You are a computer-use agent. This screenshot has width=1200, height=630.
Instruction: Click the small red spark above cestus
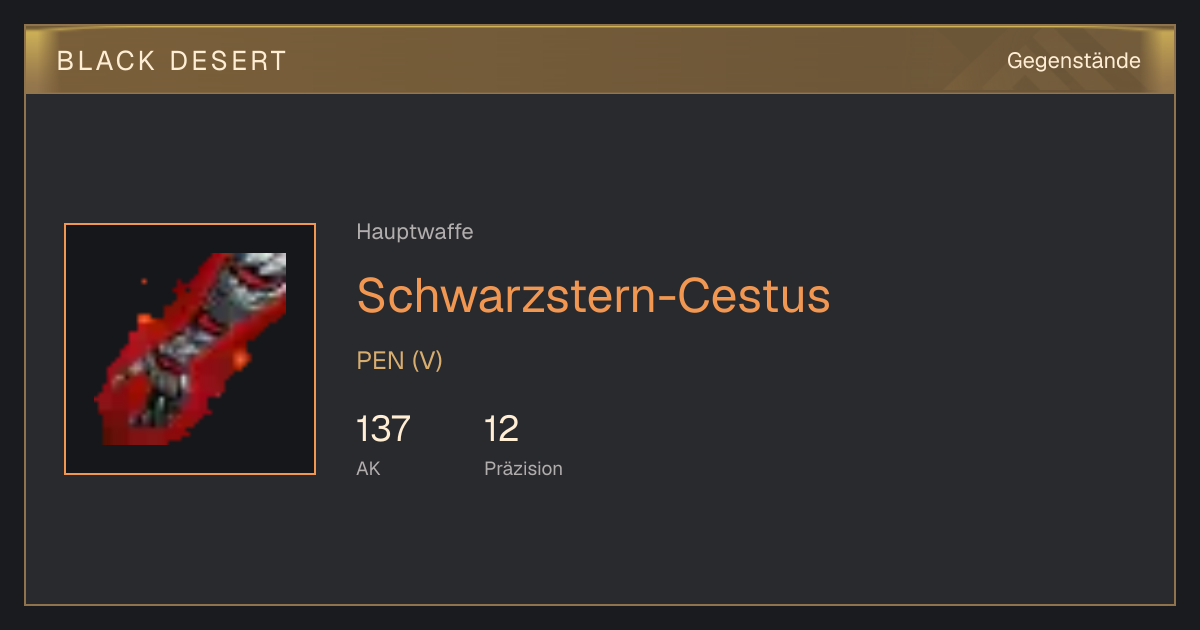(144, 283)
